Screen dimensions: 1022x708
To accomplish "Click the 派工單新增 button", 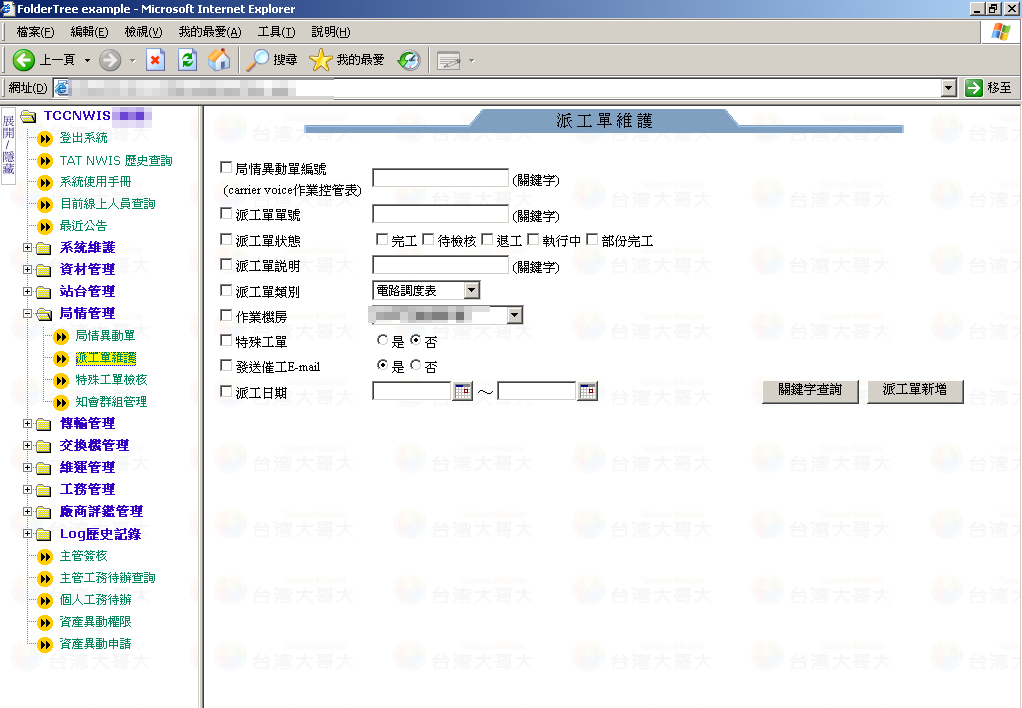I will [914, 390].
